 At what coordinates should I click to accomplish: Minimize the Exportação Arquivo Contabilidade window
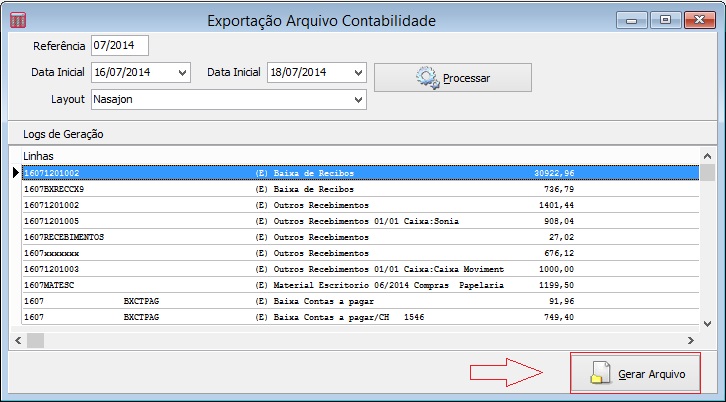[x=631, y=20]
